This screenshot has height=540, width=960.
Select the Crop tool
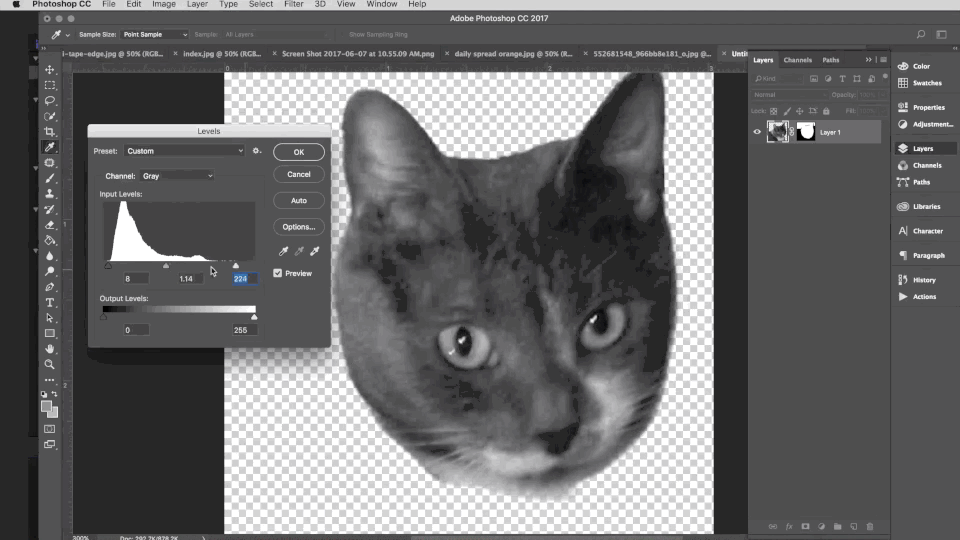pyautogui.click(x=50, y=132)
